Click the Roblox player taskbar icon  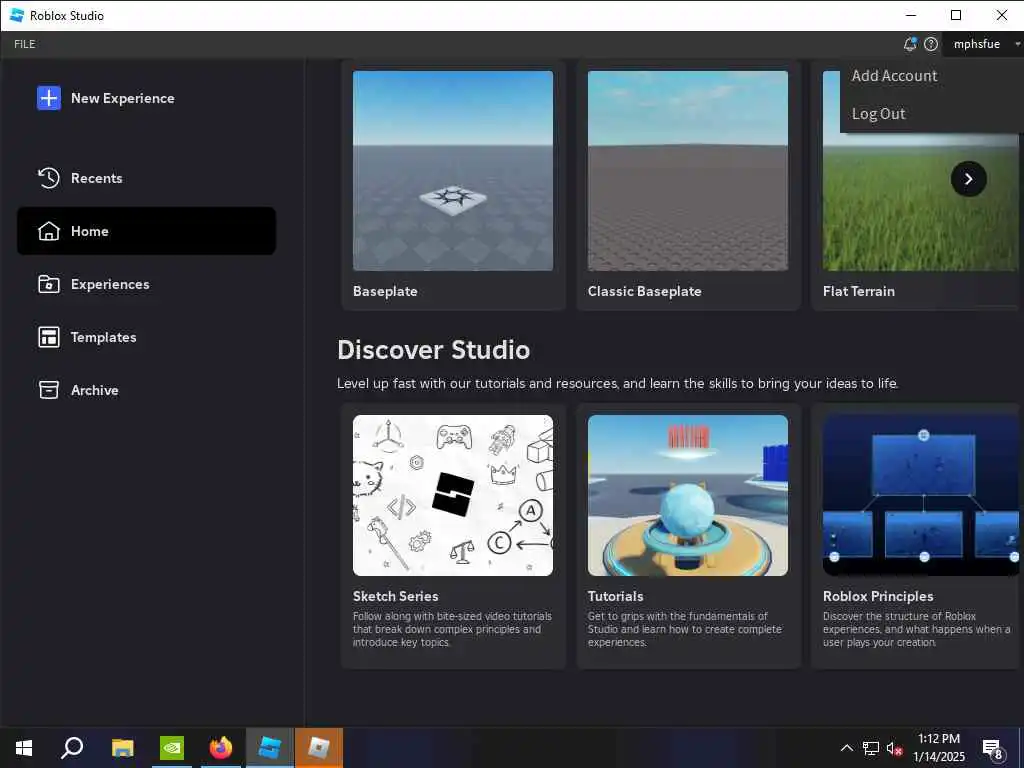[319, 748]
